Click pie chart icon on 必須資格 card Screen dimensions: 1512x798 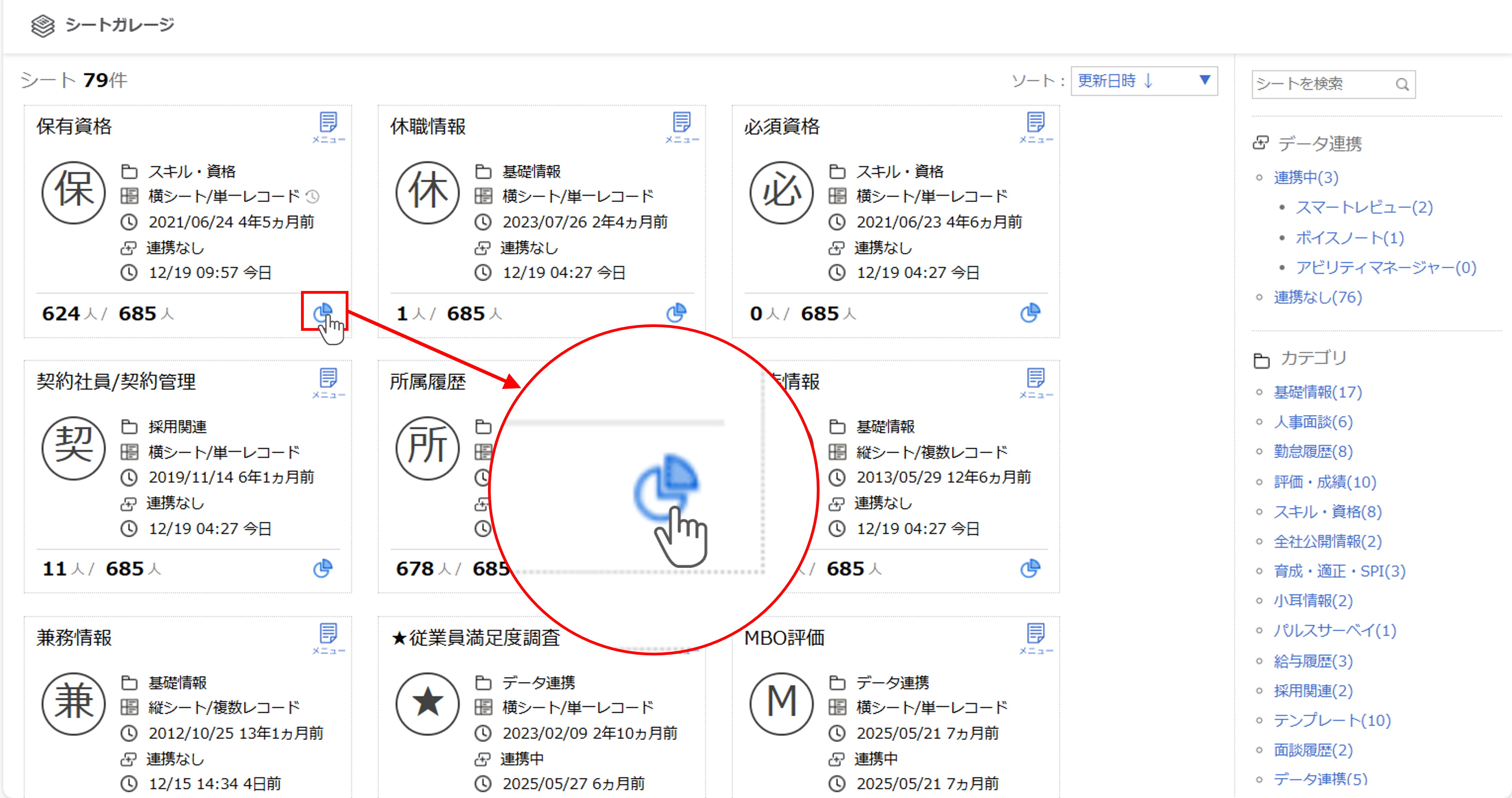pyautogui.click(x=1030, y=313)
